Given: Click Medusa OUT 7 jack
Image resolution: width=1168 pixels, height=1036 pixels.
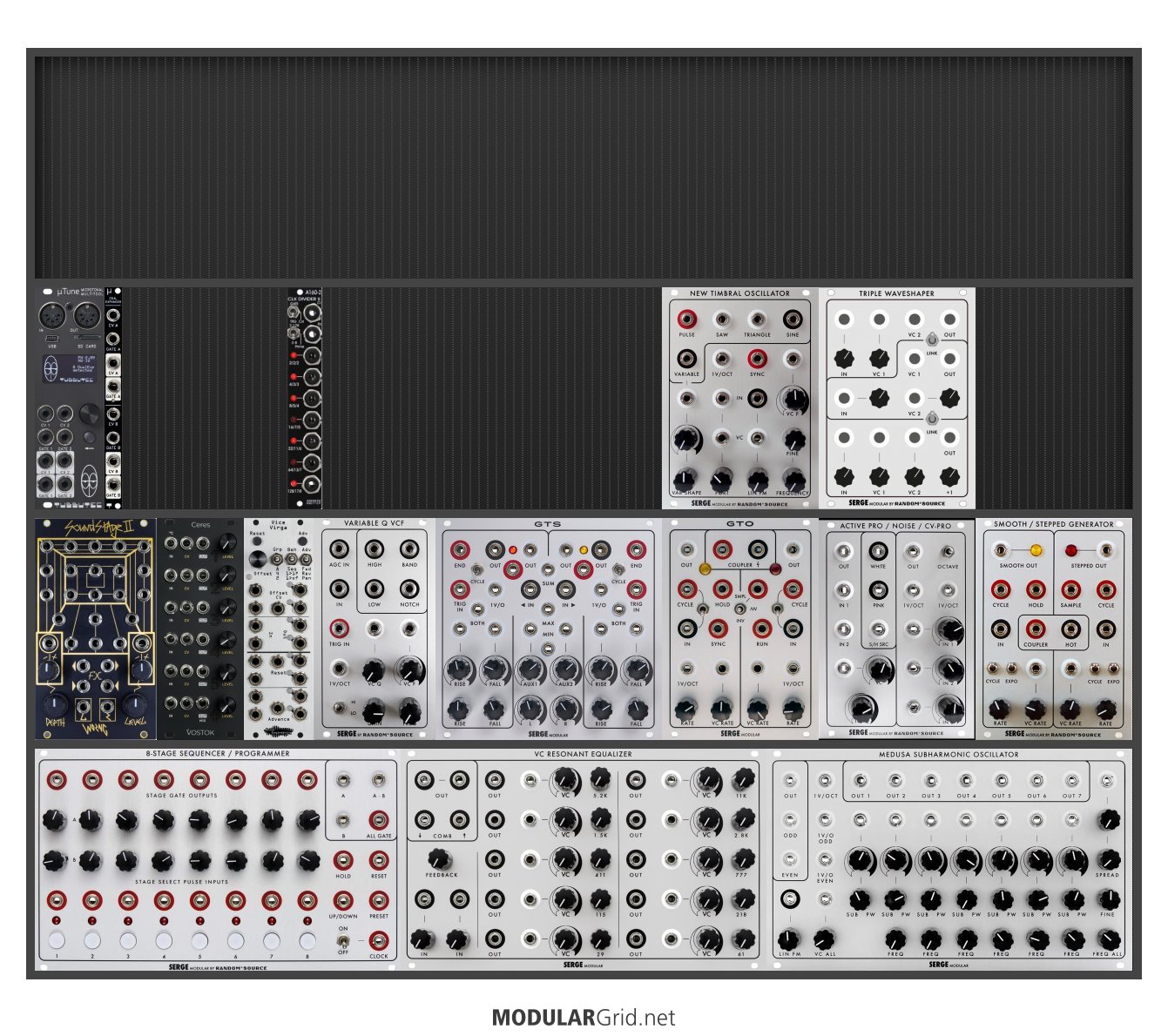Looking at the screenshot, I should tap(1073, 781).
